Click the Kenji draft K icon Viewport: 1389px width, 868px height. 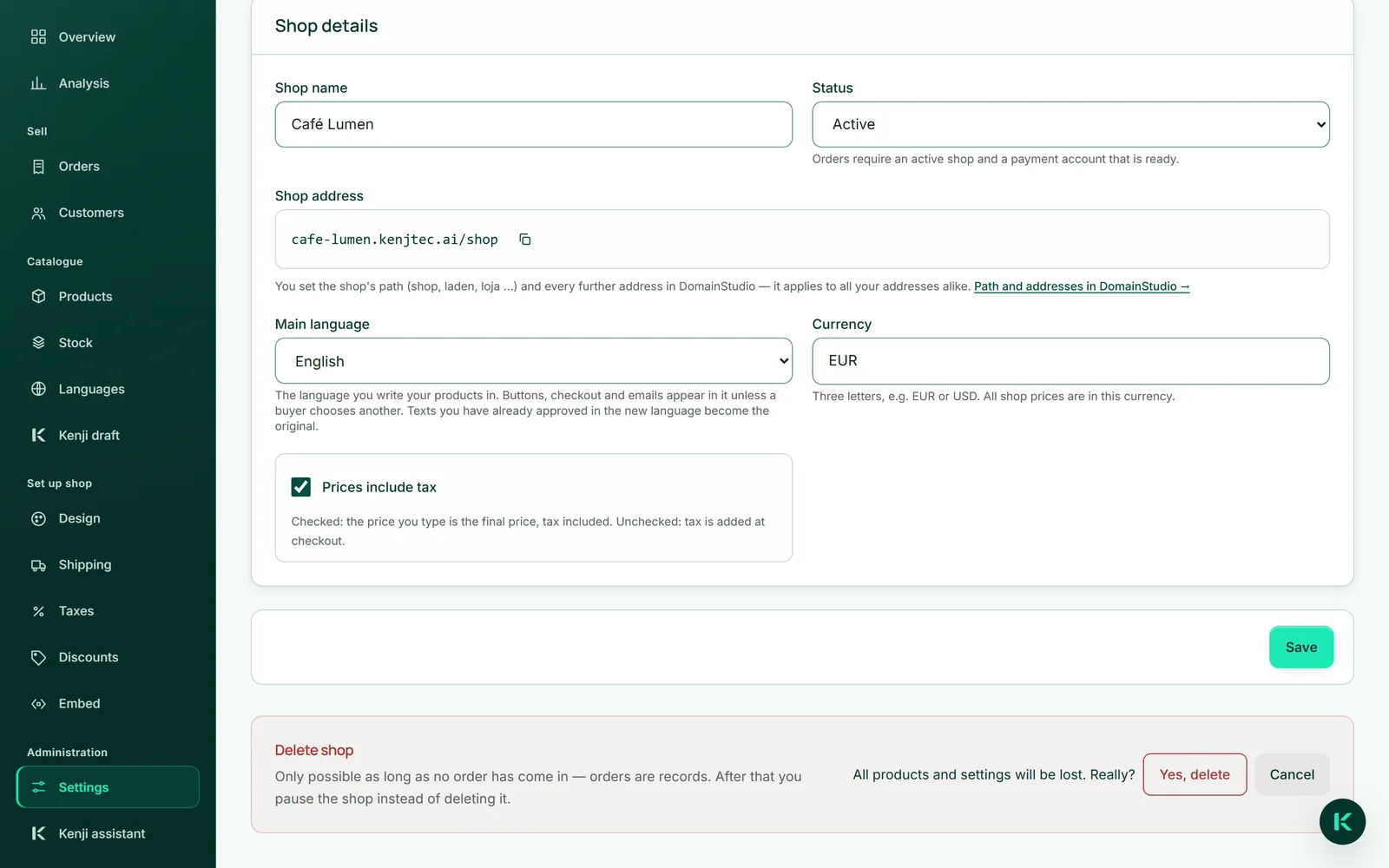point(38,435)
